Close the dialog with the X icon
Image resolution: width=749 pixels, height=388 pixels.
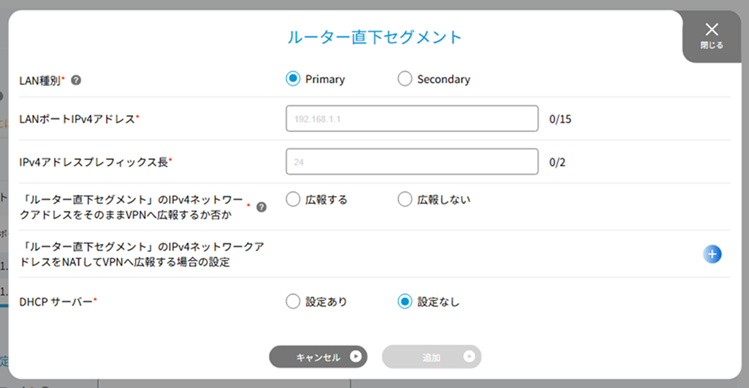point(712,30)
